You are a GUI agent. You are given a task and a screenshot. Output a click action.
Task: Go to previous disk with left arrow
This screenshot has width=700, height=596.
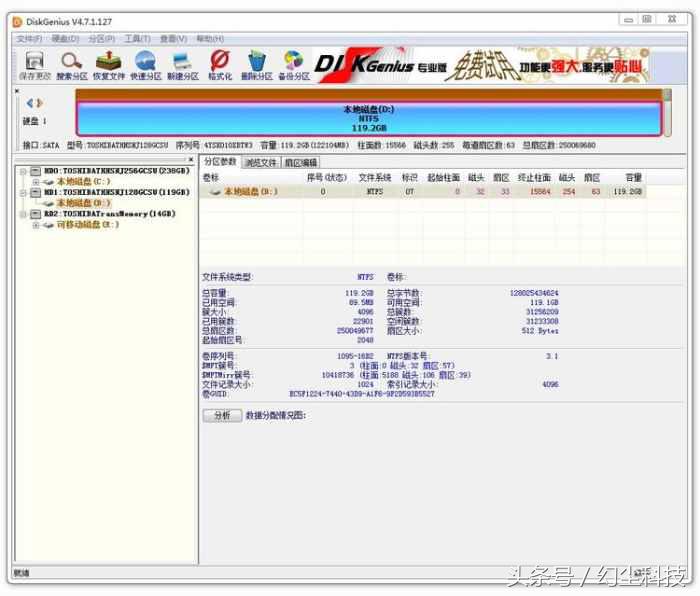(x=30, y=103)
